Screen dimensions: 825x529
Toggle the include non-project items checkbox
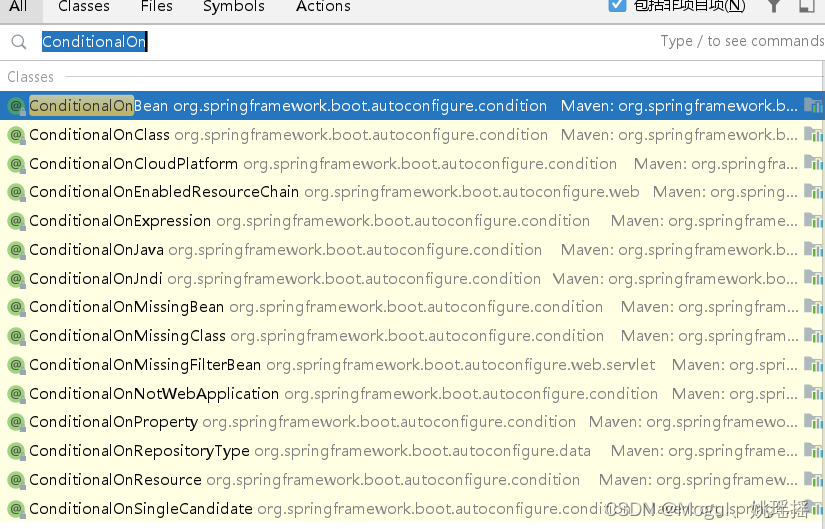point(617,5)
